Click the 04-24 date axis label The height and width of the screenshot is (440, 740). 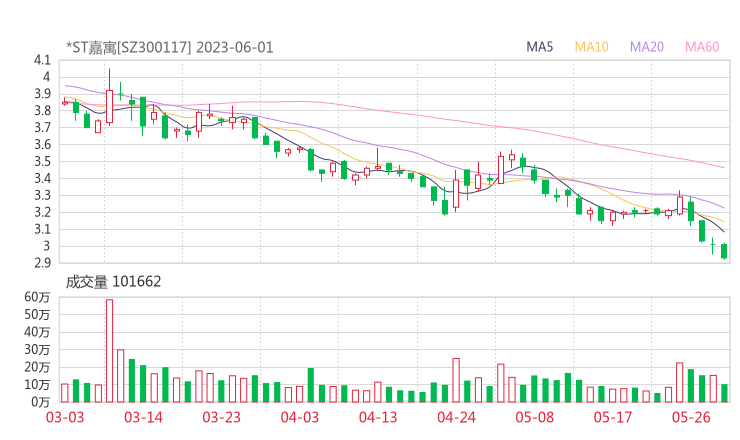click(x=456, y=417)
